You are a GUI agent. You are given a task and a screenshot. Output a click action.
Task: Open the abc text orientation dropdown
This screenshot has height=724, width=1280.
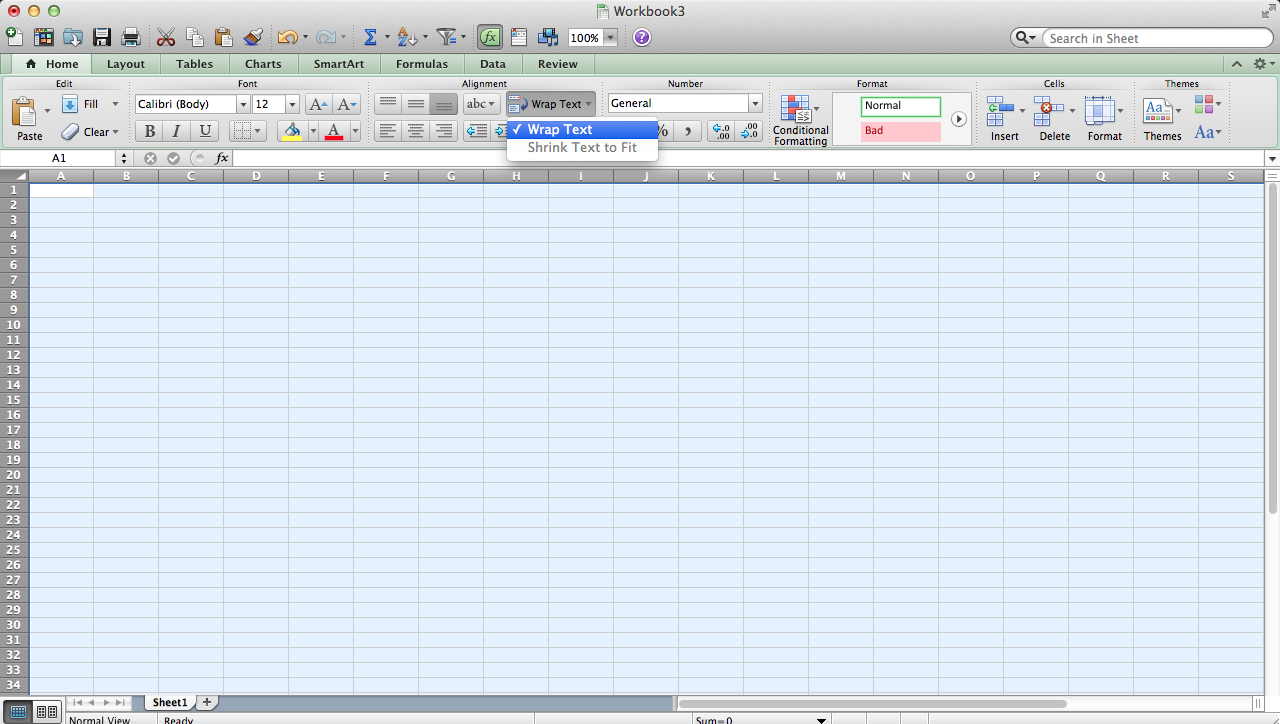(481, 104)
